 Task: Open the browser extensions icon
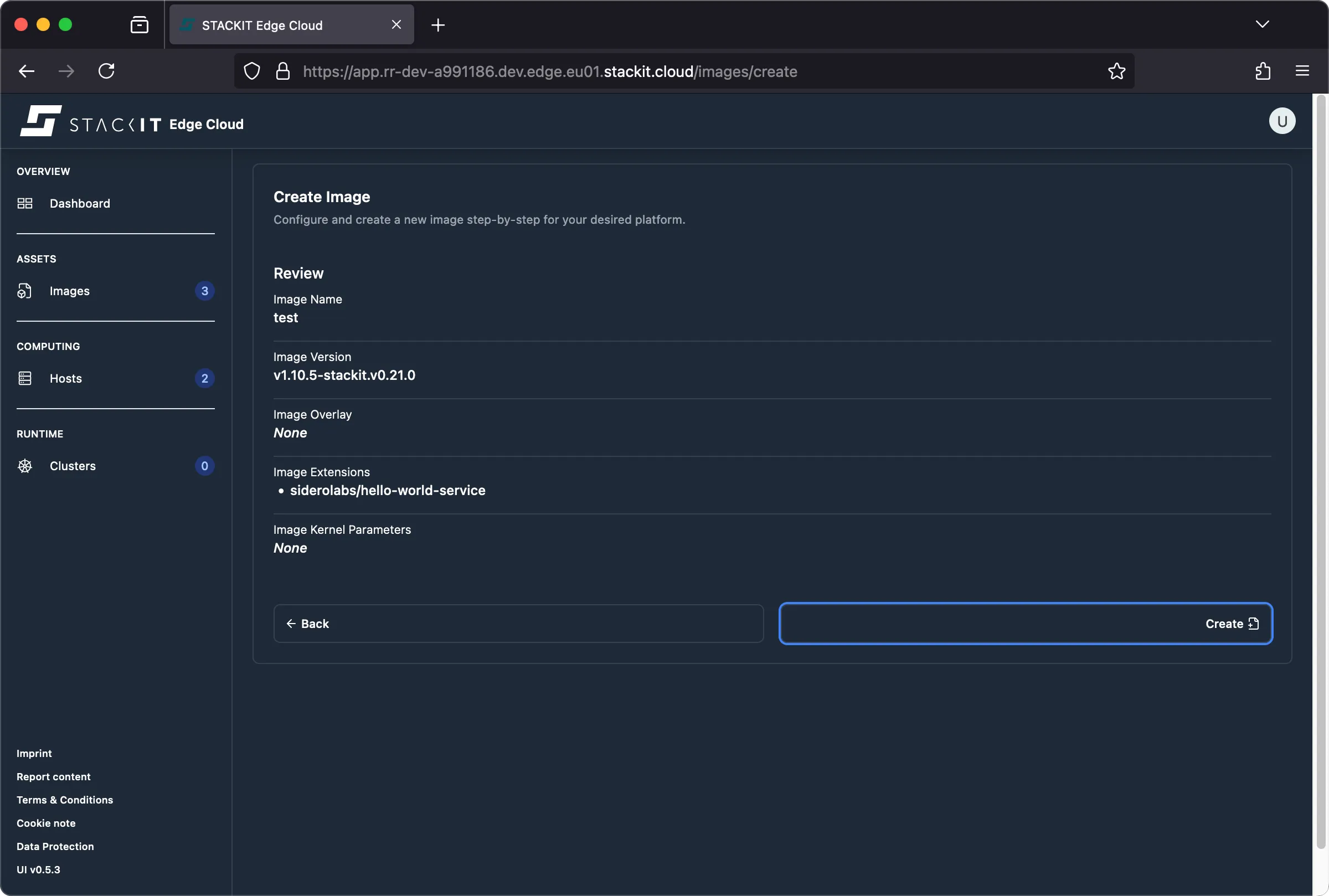point(1262,71)
